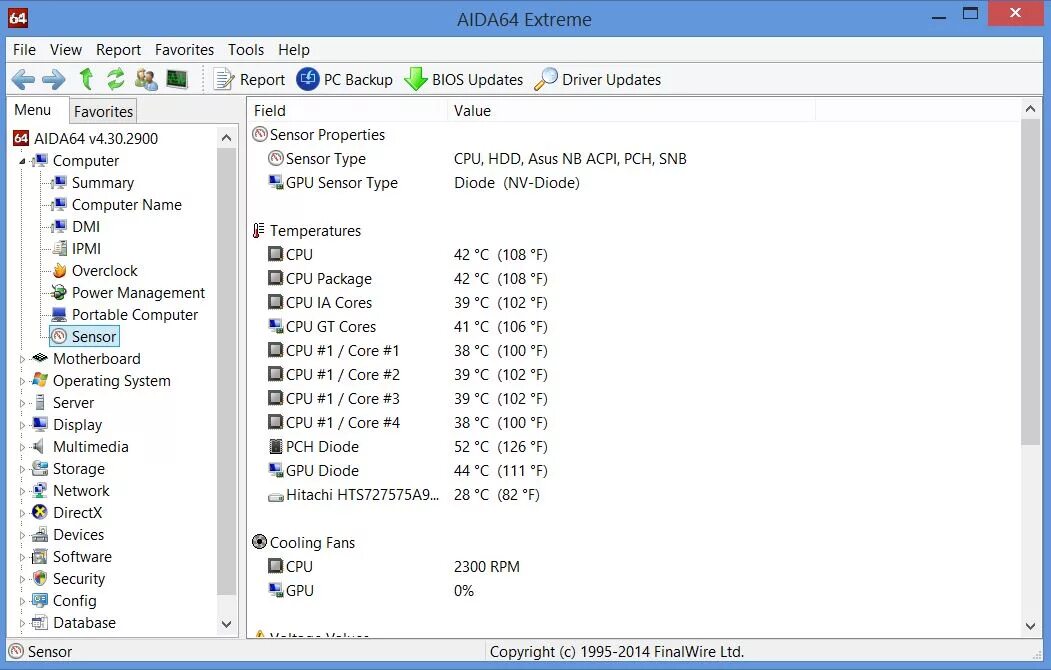1051x670 pixels.
Task: Select the Config tree item
Action: [x=74, y=601]
